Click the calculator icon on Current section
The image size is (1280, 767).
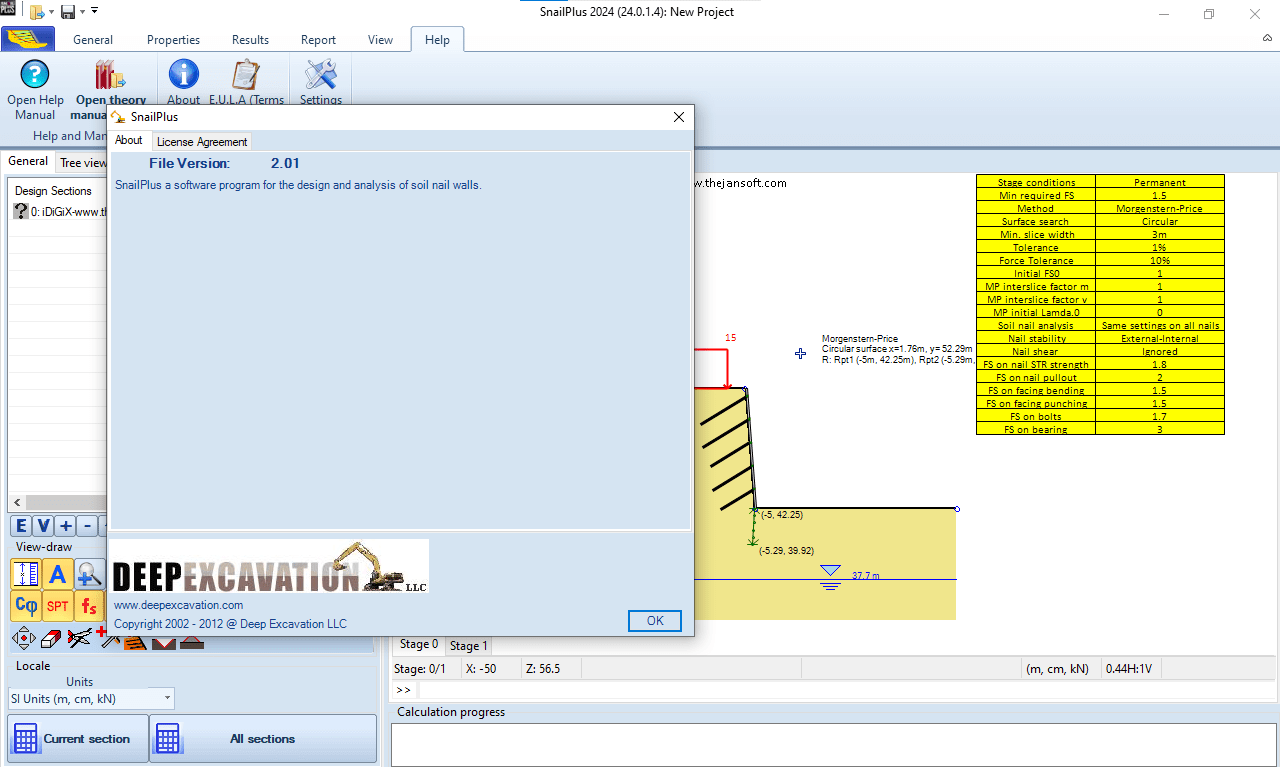27,739
